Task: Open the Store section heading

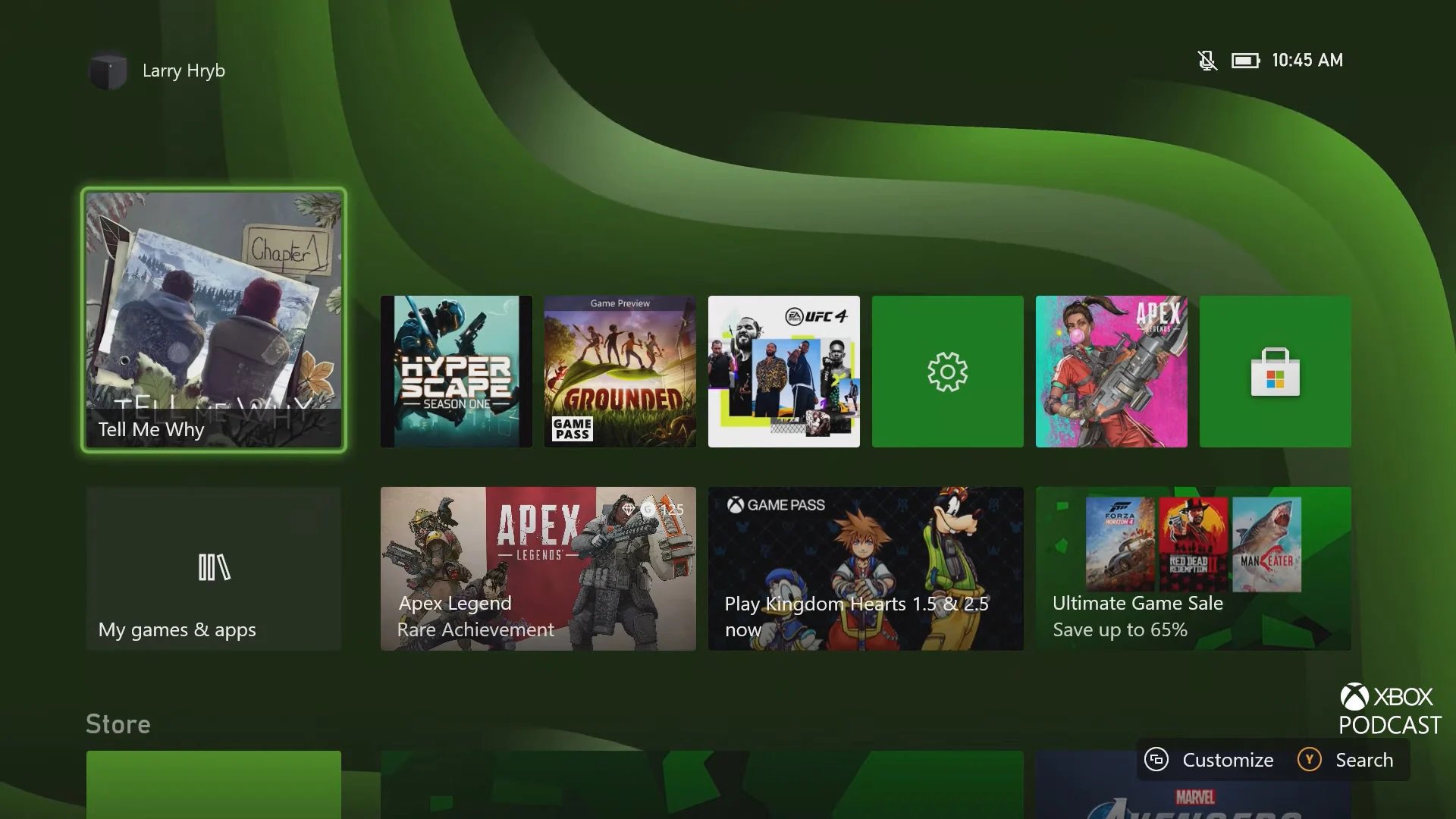Action: pos(118,724)
